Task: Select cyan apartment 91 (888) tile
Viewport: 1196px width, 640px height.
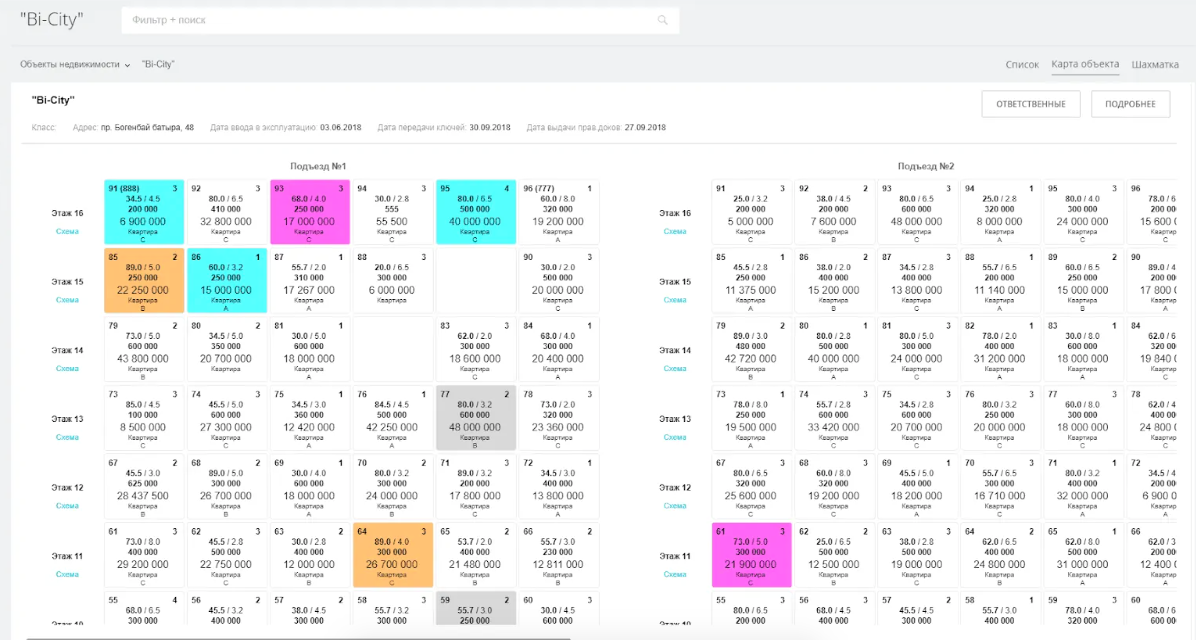Action: (x=144, y=212)
